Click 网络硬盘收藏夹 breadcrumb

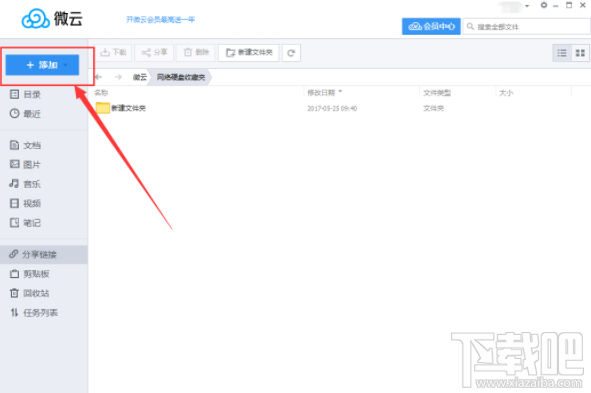click(181, 77)
